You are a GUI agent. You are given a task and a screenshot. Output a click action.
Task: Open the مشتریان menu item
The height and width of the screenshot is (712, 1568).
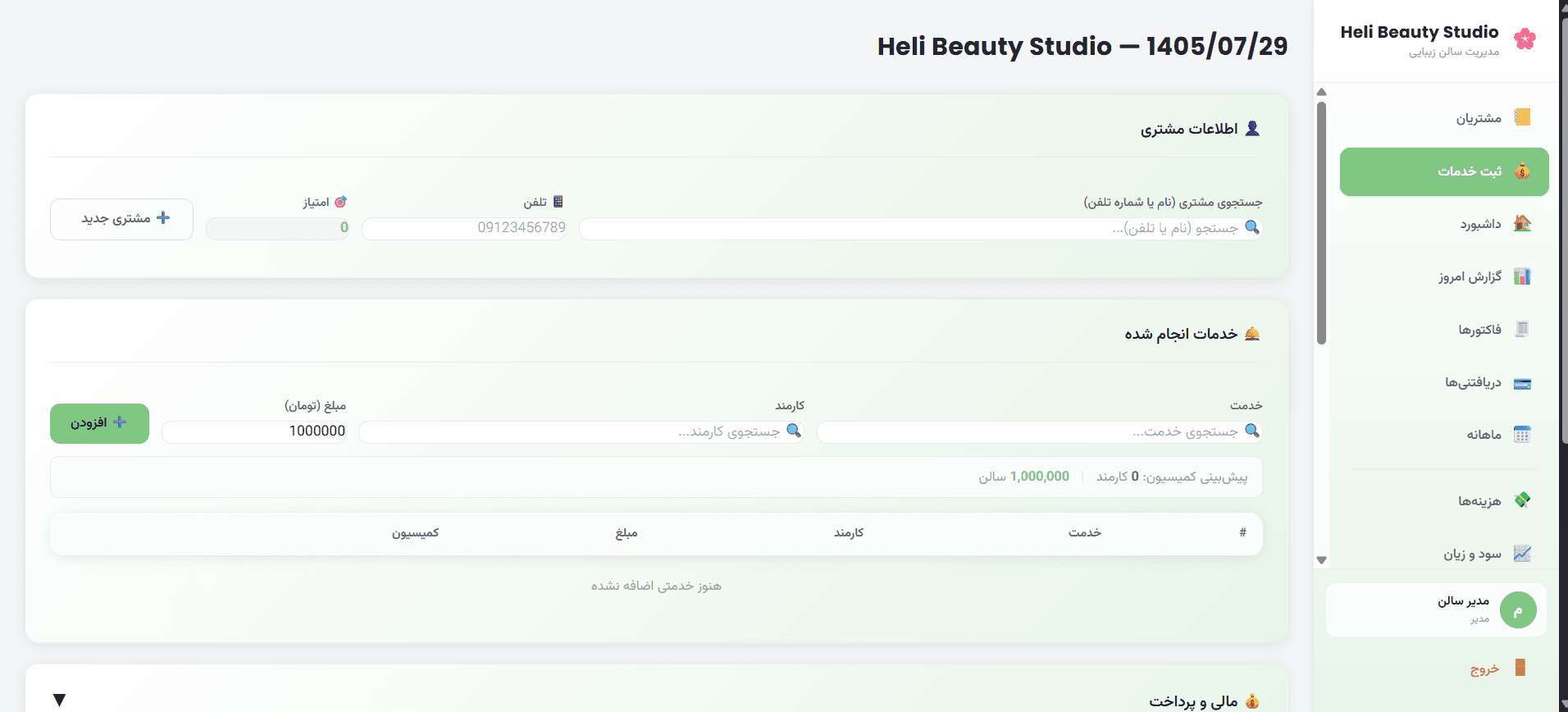click(1444, 118)
